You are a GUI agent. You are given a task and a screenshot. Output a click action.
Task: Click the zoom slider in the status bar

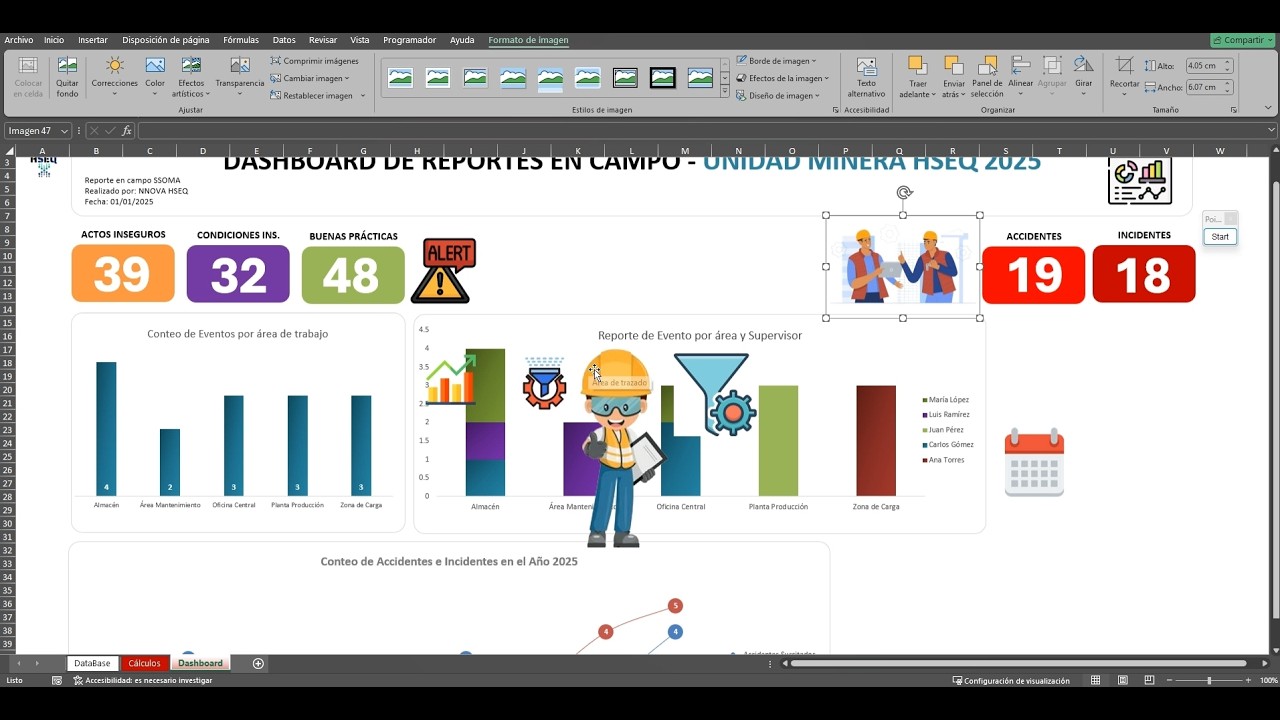coord(1209,681)
